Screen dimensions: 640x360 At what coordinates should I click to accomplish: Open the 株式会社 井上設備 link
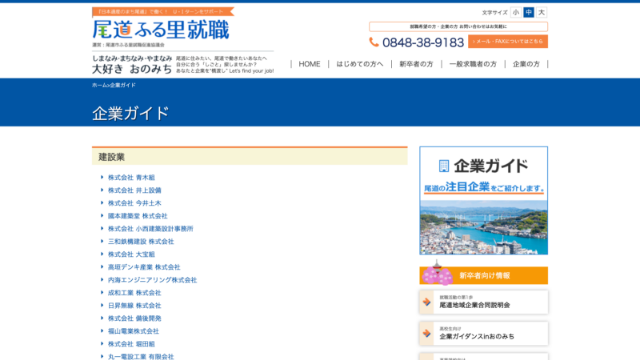[x=134, y=190]
